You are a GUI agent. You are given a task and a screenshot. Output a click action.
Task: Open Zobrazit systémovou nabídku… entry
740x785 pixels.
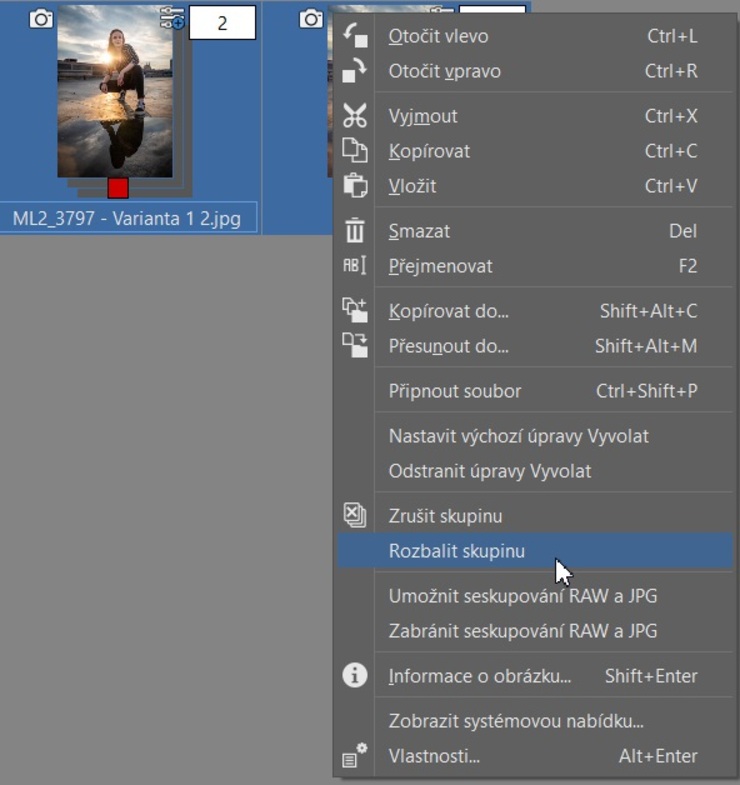535,721
